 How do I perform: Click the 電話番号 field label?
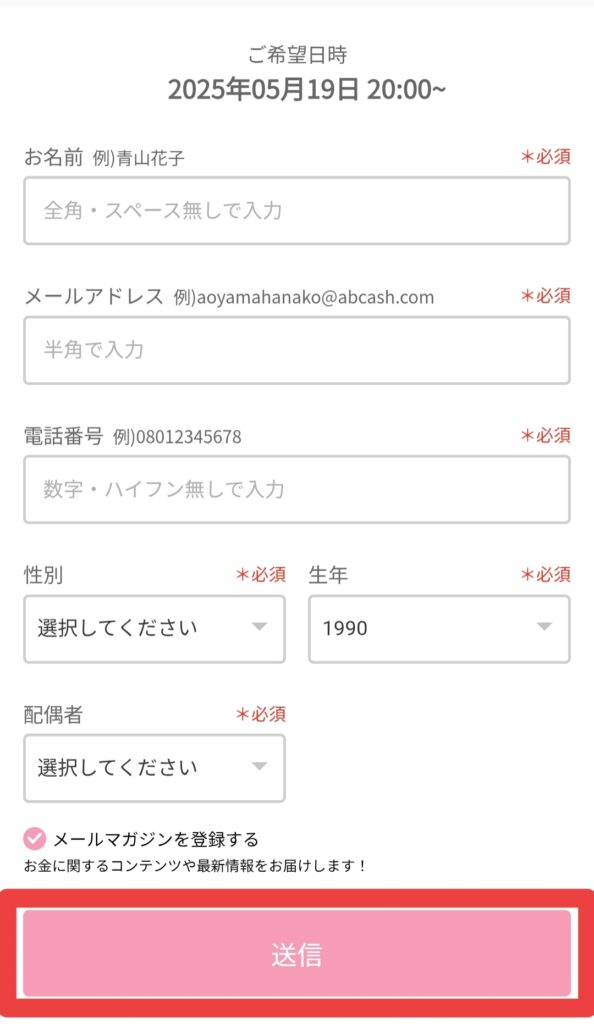click(63, 436)
